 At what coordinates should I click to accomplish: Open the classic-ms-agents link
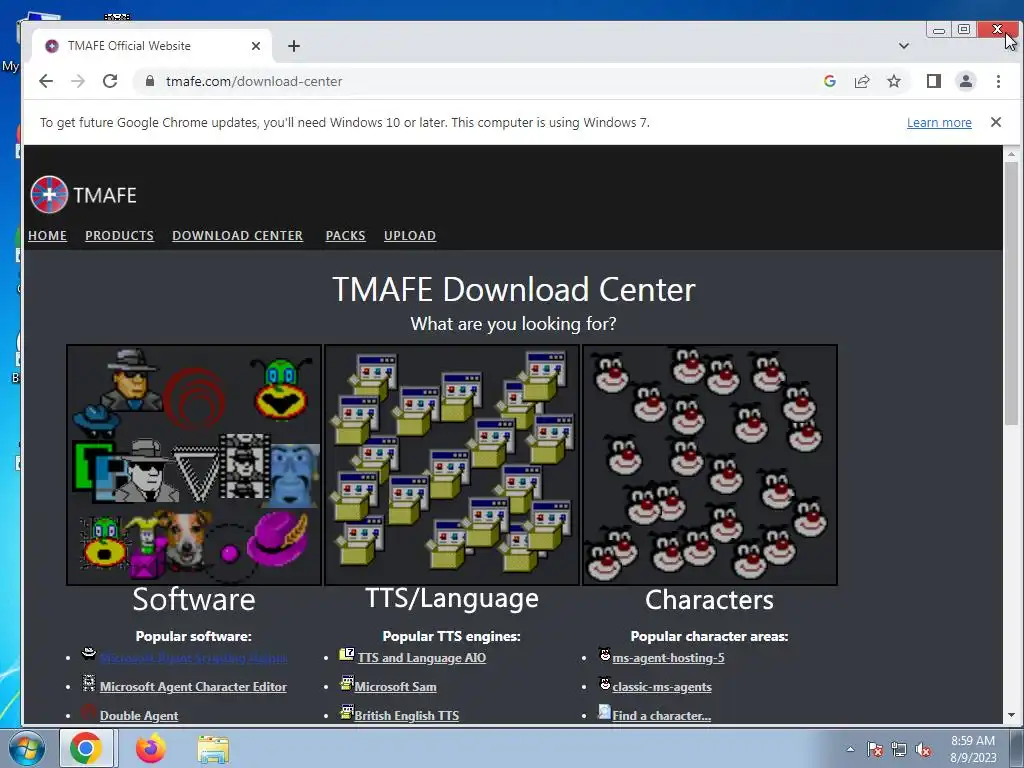[662, 686]
